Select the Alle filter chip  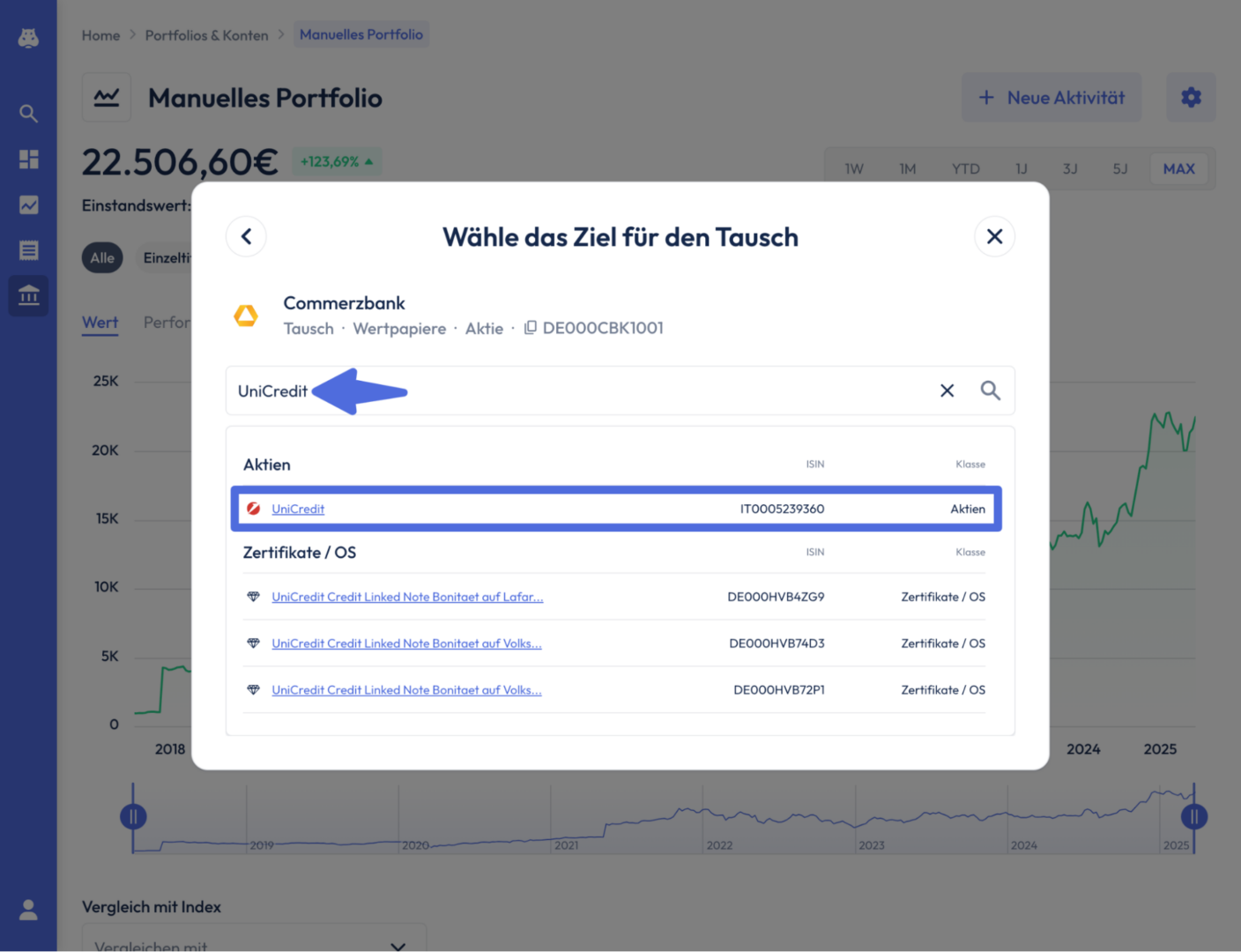tap(102, 257)
